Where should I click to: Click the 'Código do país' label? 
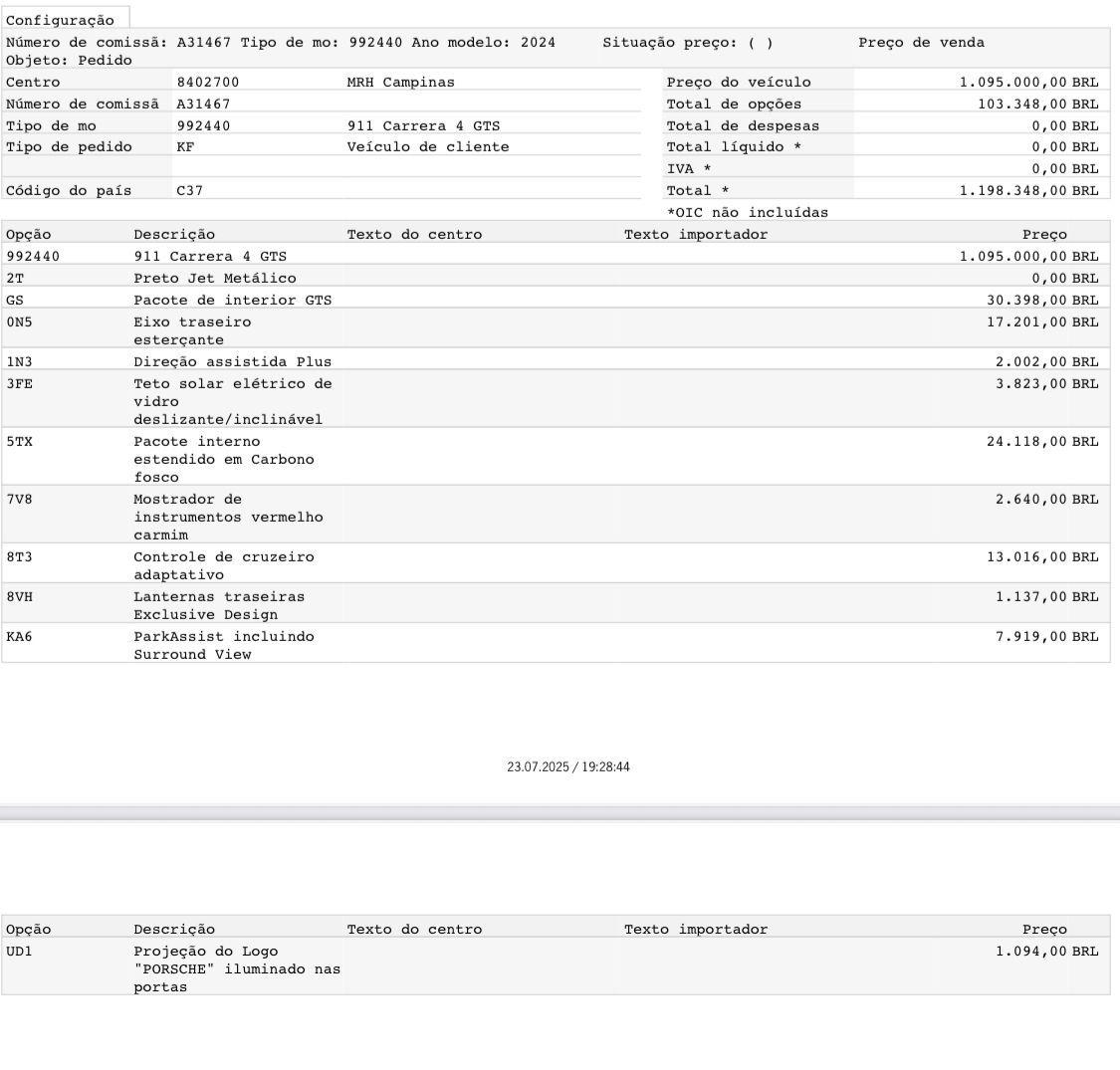click(69, 191)
